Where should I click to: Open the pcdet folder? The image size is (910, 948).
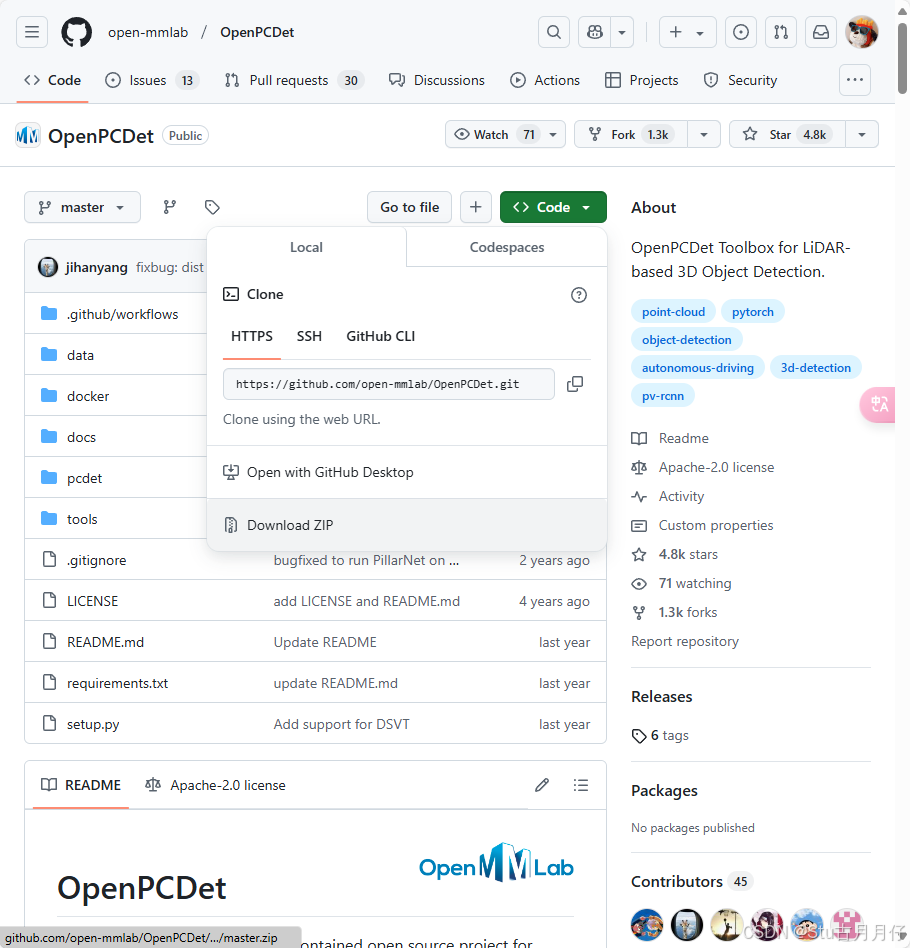point(85,478)
